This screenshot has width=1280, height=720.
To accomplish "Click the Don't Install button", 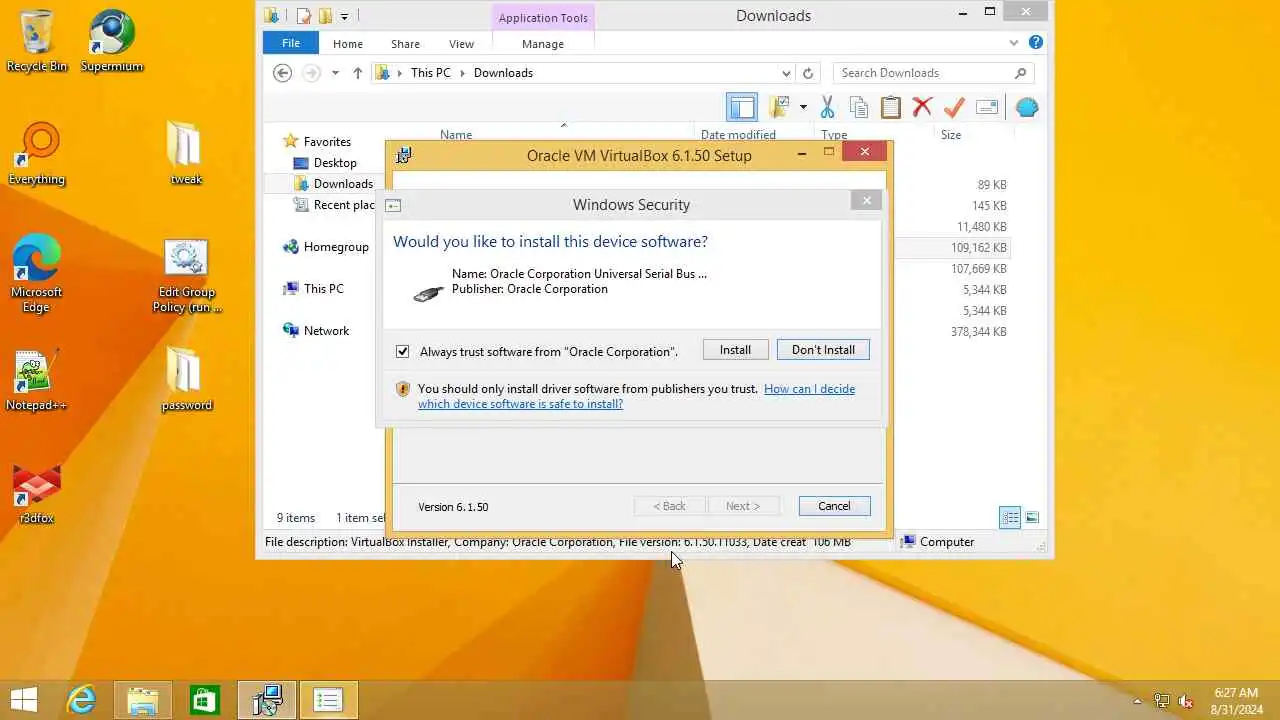I will tap(823, 350).
